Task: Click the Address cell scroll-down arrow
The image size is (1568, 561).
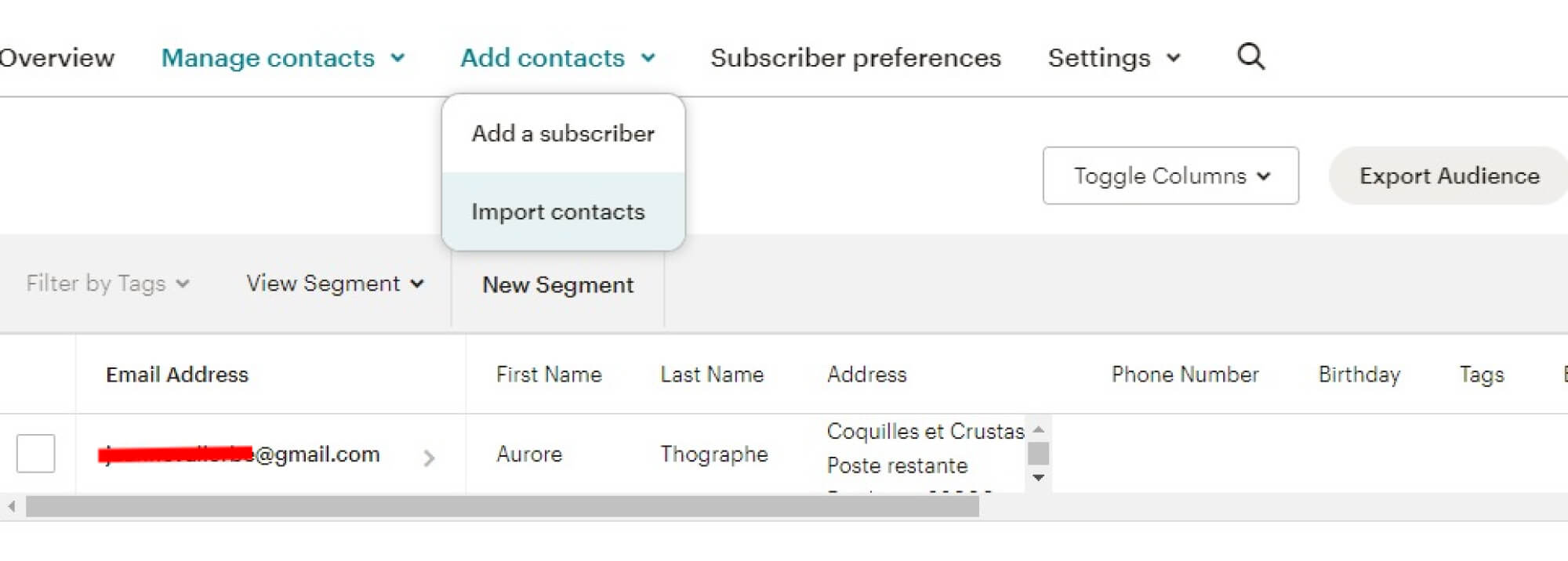Action: point(1039,476)
